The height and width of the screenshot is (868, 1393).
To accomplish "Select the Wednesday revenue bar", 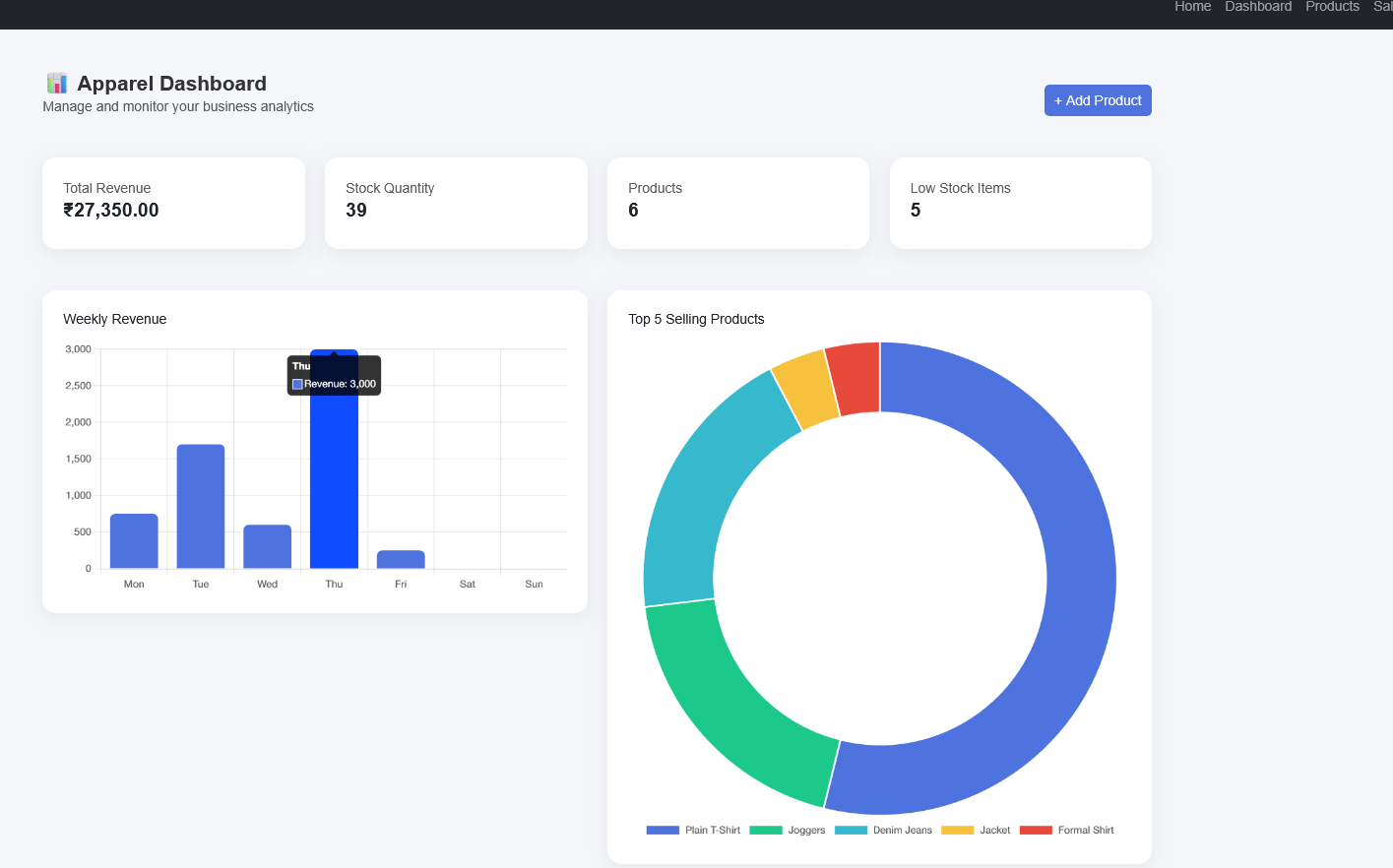I will [x=268, y=547].
